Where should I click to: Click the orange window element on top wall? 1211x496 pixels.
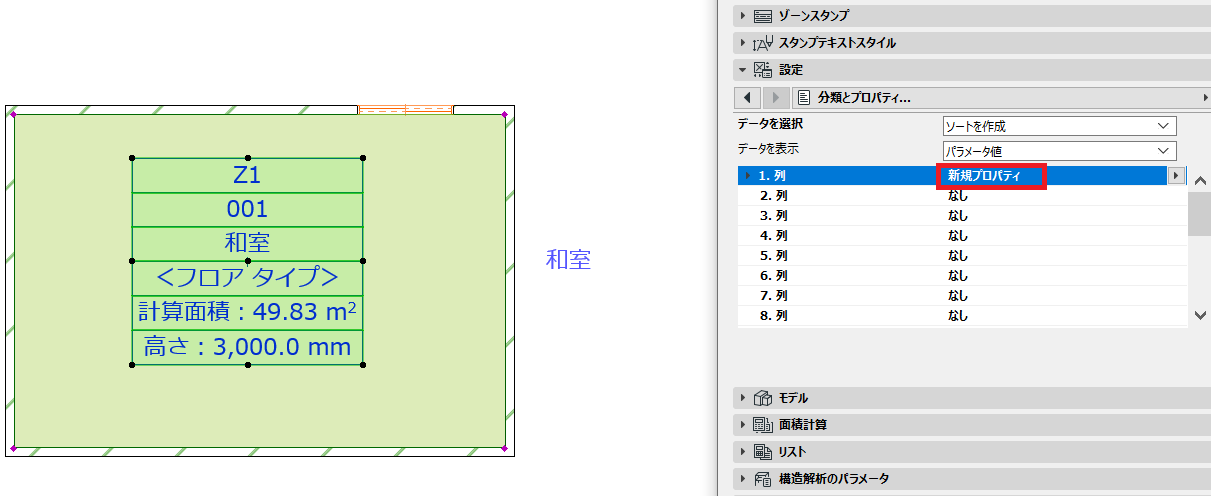(x=405, y=109)
